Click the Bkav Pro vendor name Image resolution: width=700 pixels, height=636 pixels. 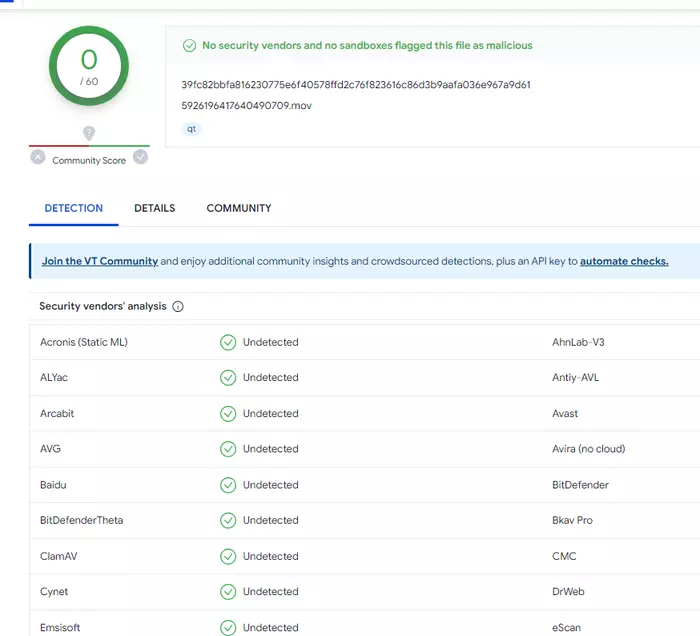click(x=572, y=520)
